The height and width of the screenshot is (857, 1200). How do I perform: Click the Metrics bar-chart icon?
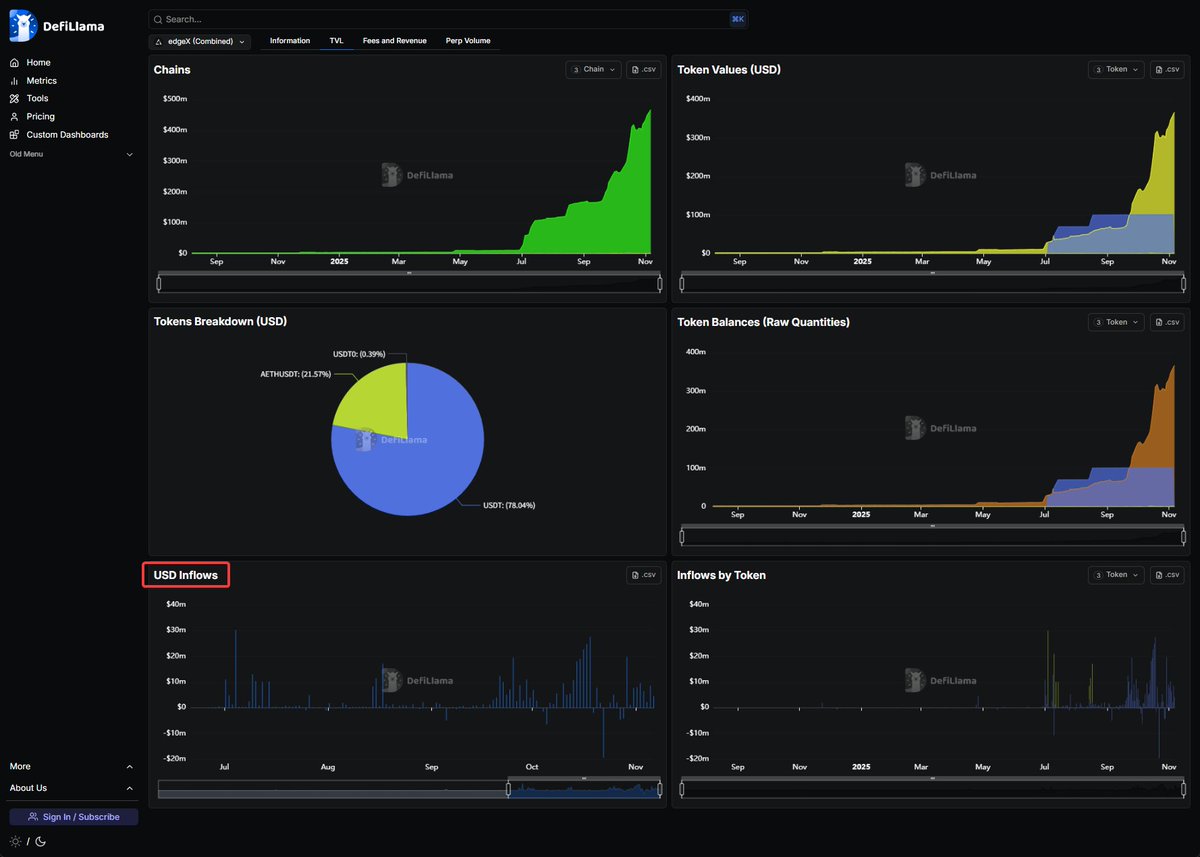(x=15, y=80)
